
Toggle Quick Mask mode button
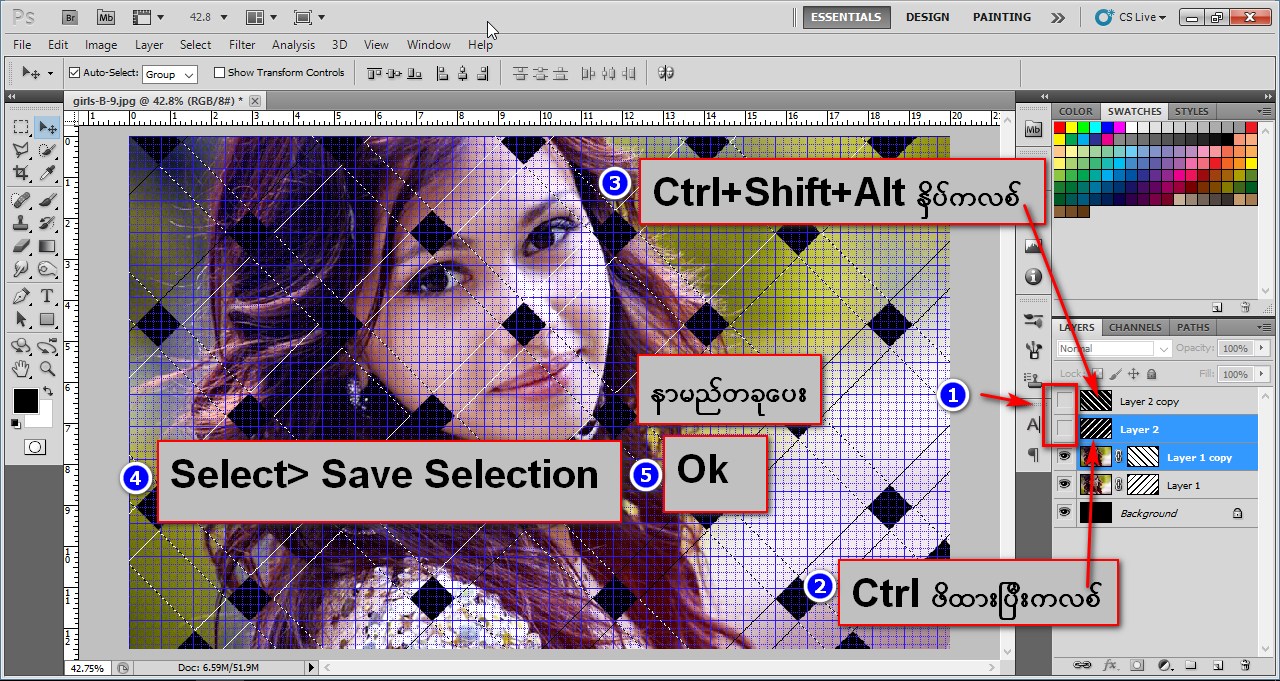pos(34,446)
